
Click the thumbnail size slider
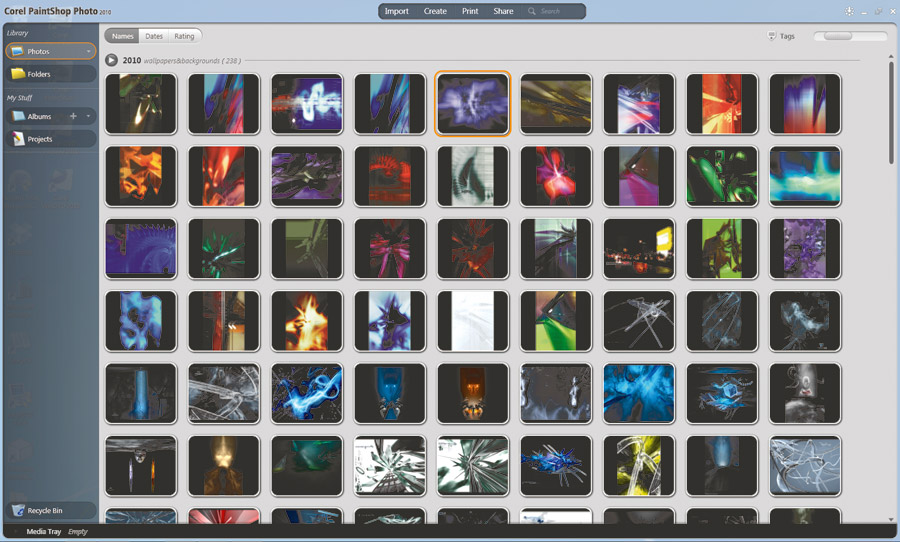tap(850, 36)
